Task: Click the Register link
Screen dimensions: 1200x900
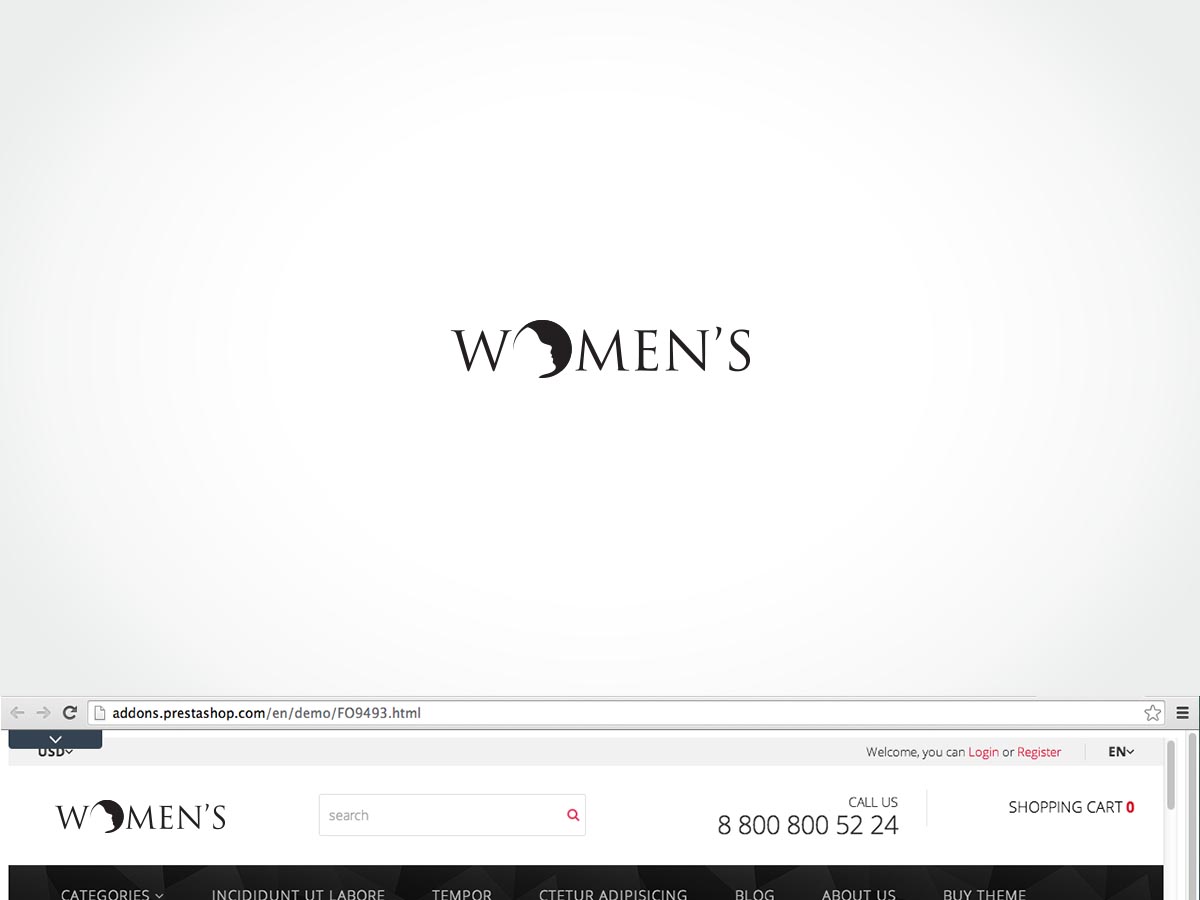Action: 1039,752
